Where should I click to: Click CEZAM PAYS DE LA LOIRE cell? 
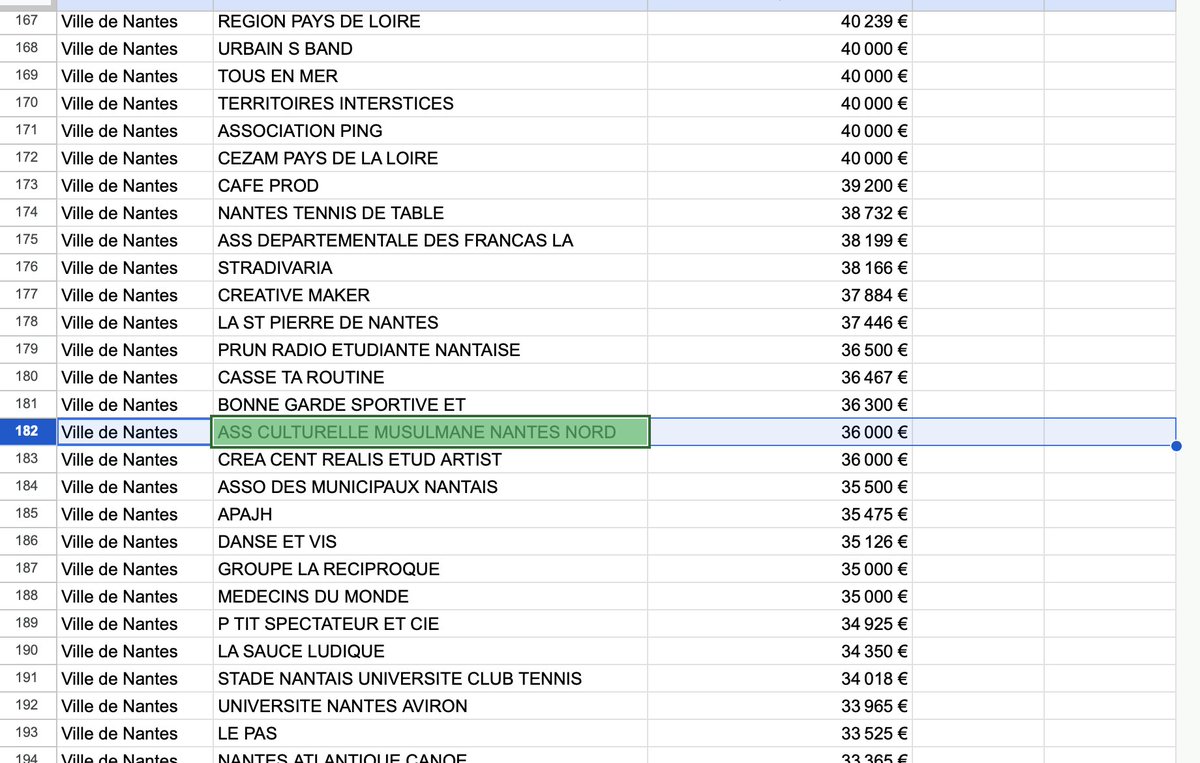[430, 158]
